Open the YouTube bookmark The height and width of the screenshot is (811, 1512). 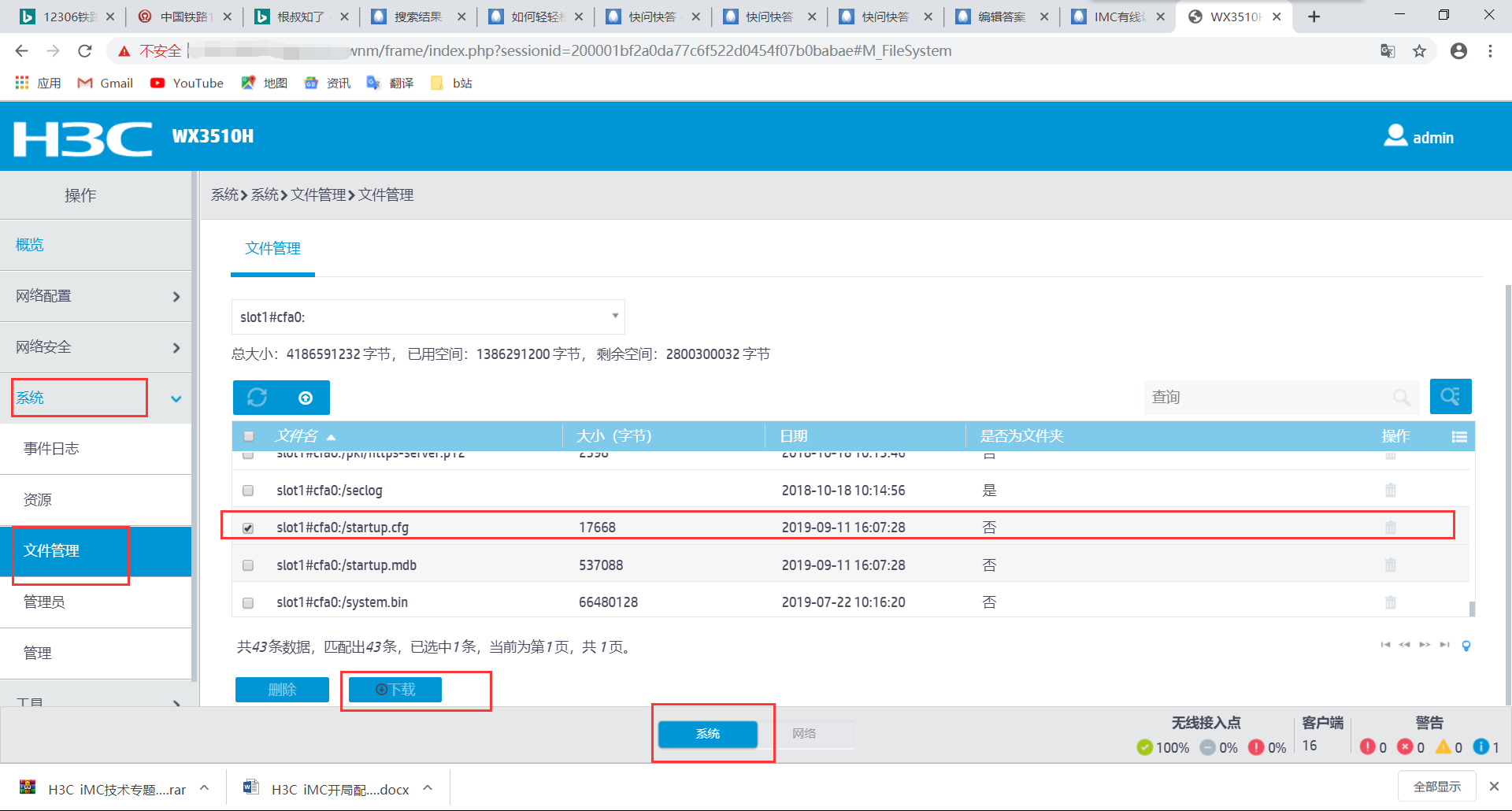(x=187, y=83)
